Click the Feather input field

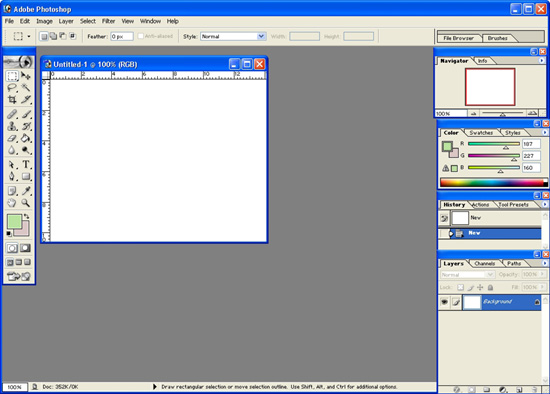pos(122,36)
